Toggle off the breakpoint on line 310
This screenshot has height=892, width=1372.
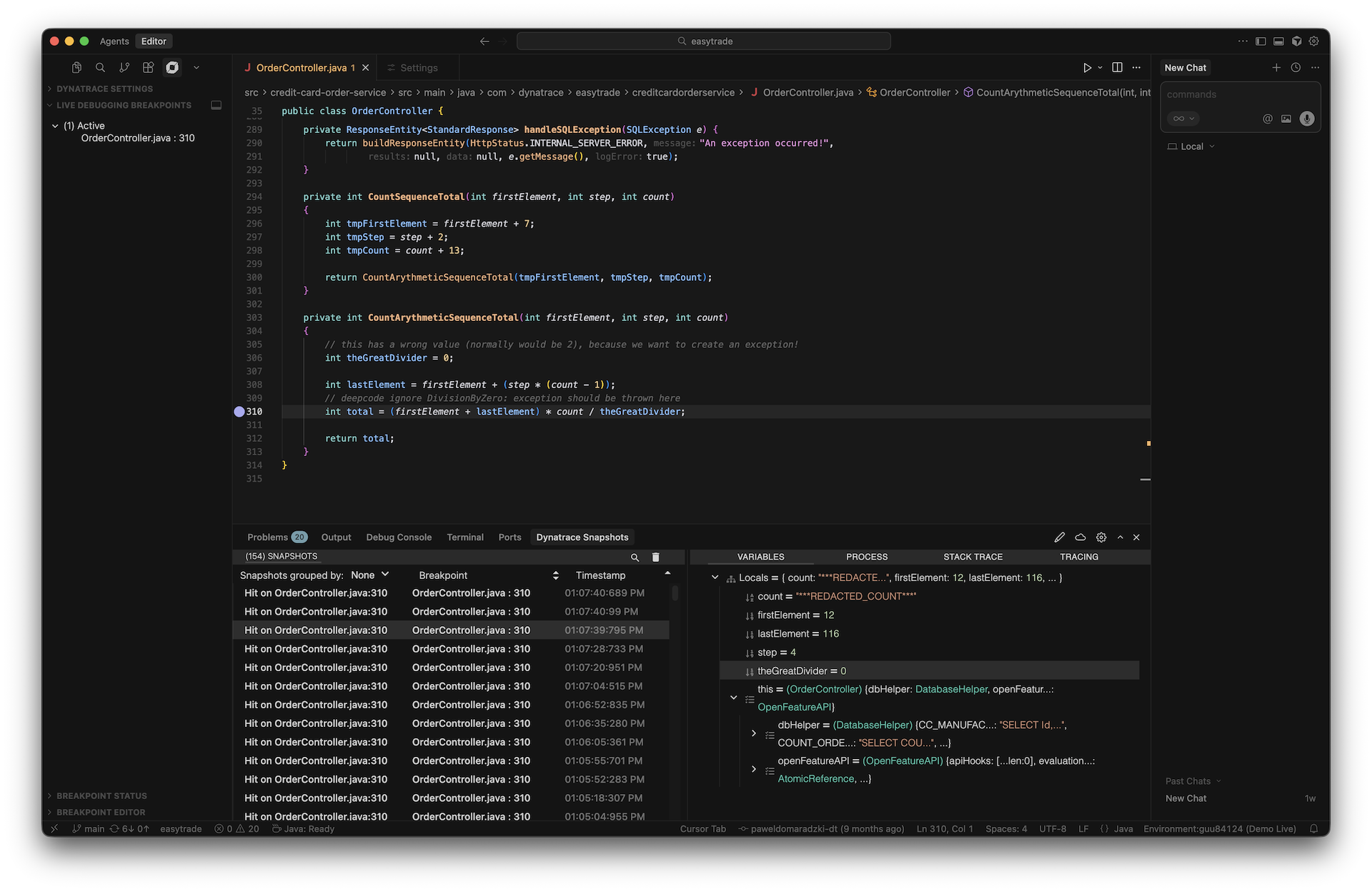point(239,412)
